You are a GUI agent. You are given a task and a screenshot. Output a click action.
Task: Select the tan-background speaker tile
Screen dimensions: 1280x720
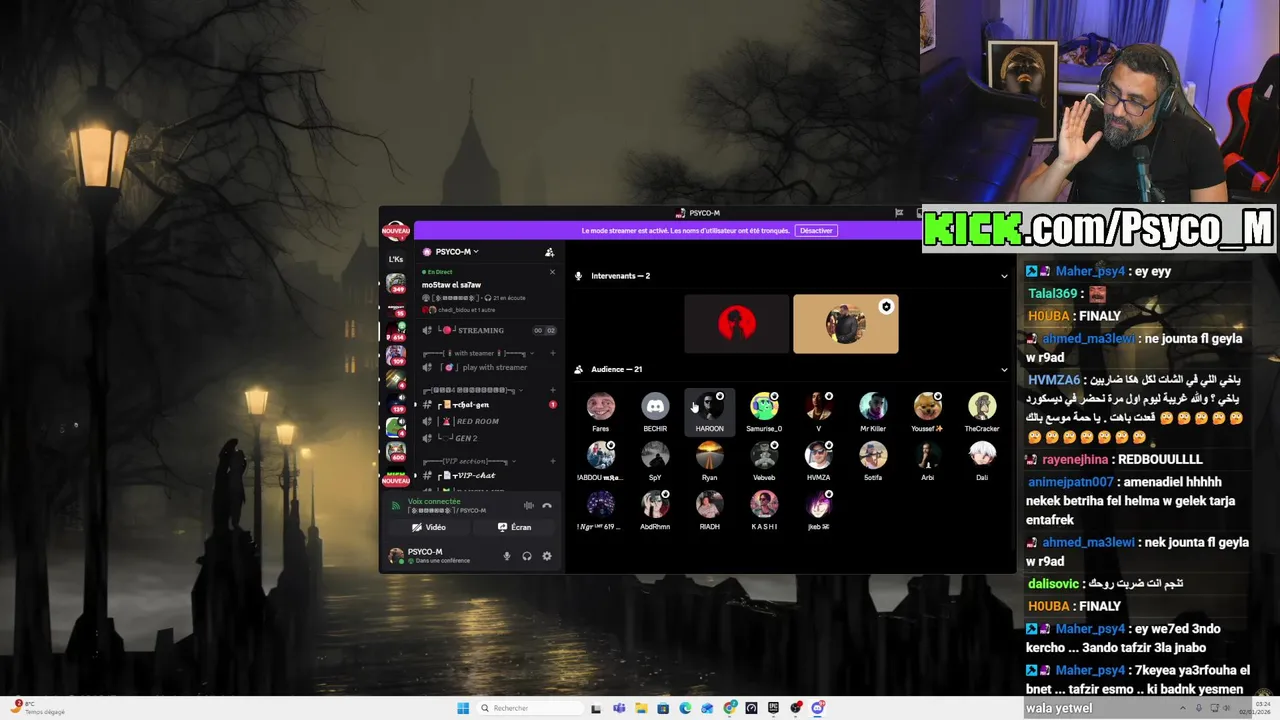[846, 324]
